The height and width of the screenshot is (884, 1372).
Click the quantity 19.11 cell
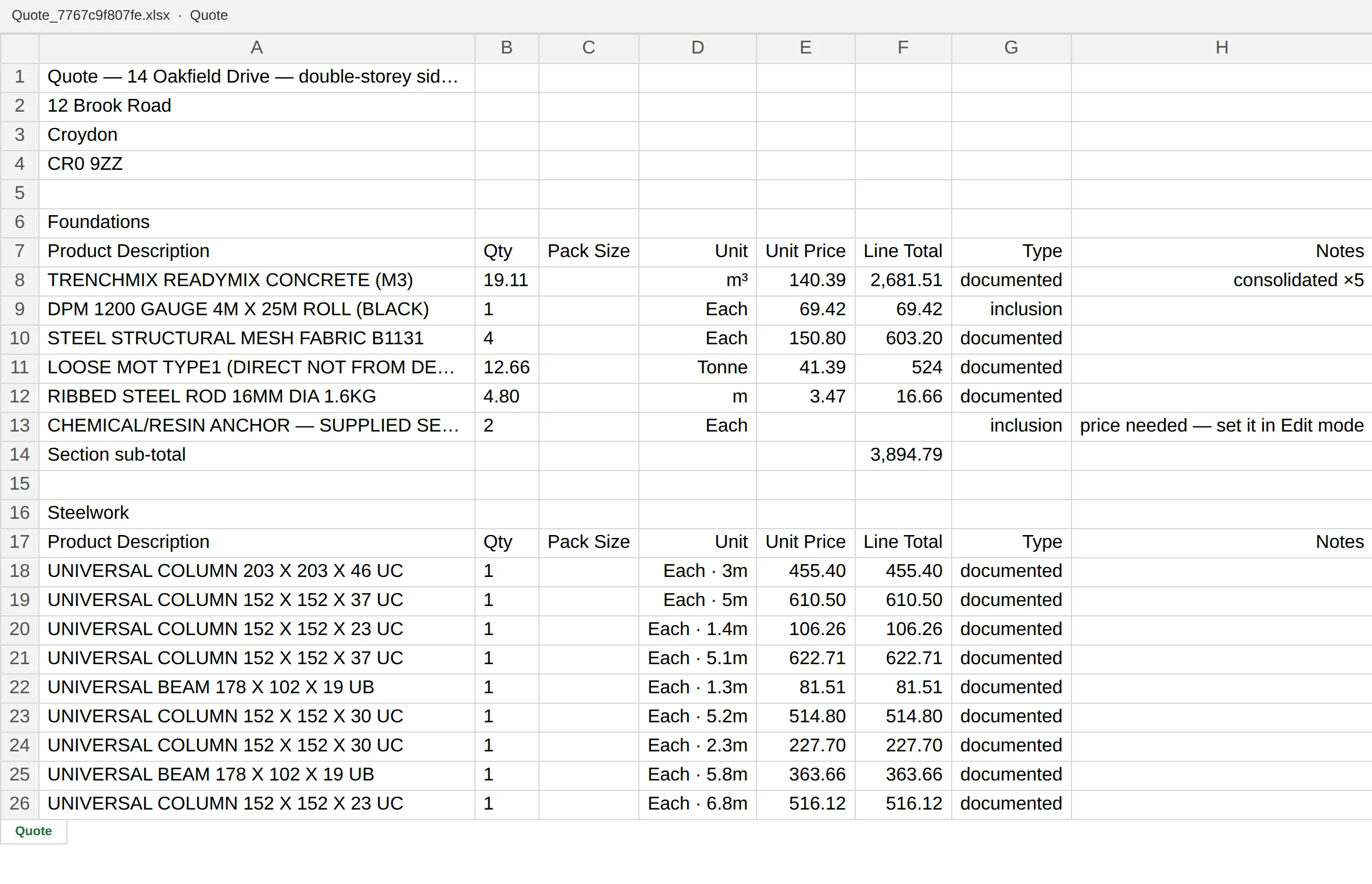tap(506, 280)
